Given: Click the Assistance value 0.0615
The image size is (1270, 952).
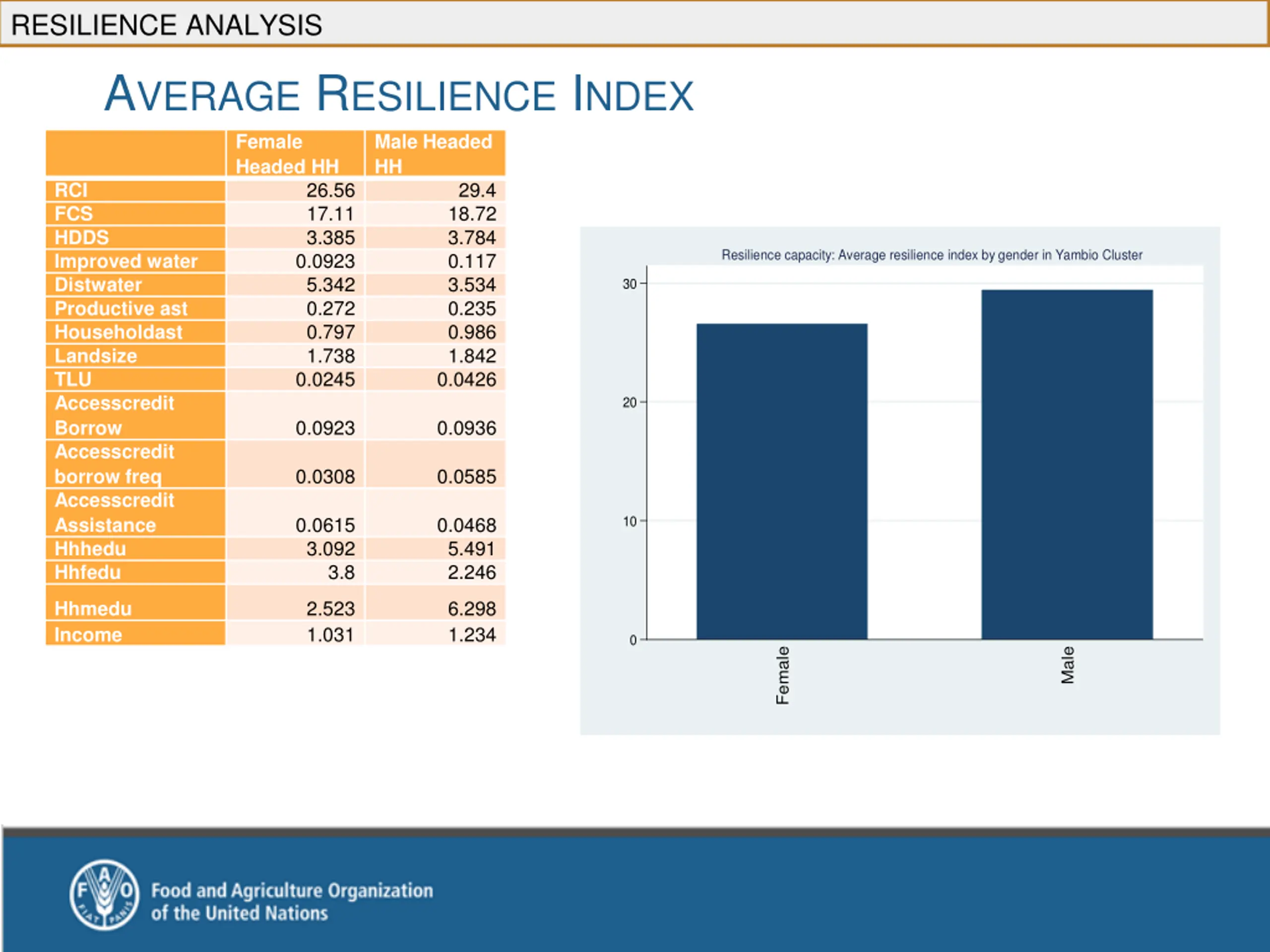Looking at the screenshot, I should point(325,525).
